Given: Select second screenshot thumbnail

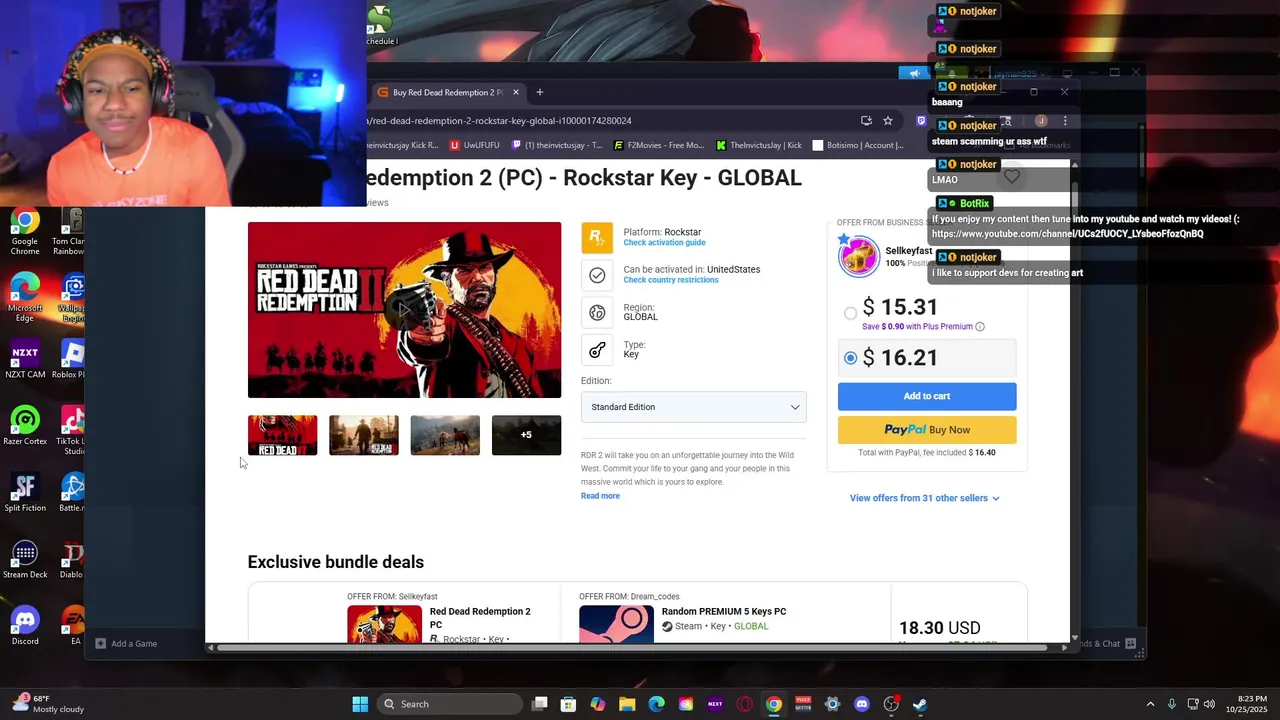Looking at the screenshot, I should pyautogui.click(x=364, y=435).
